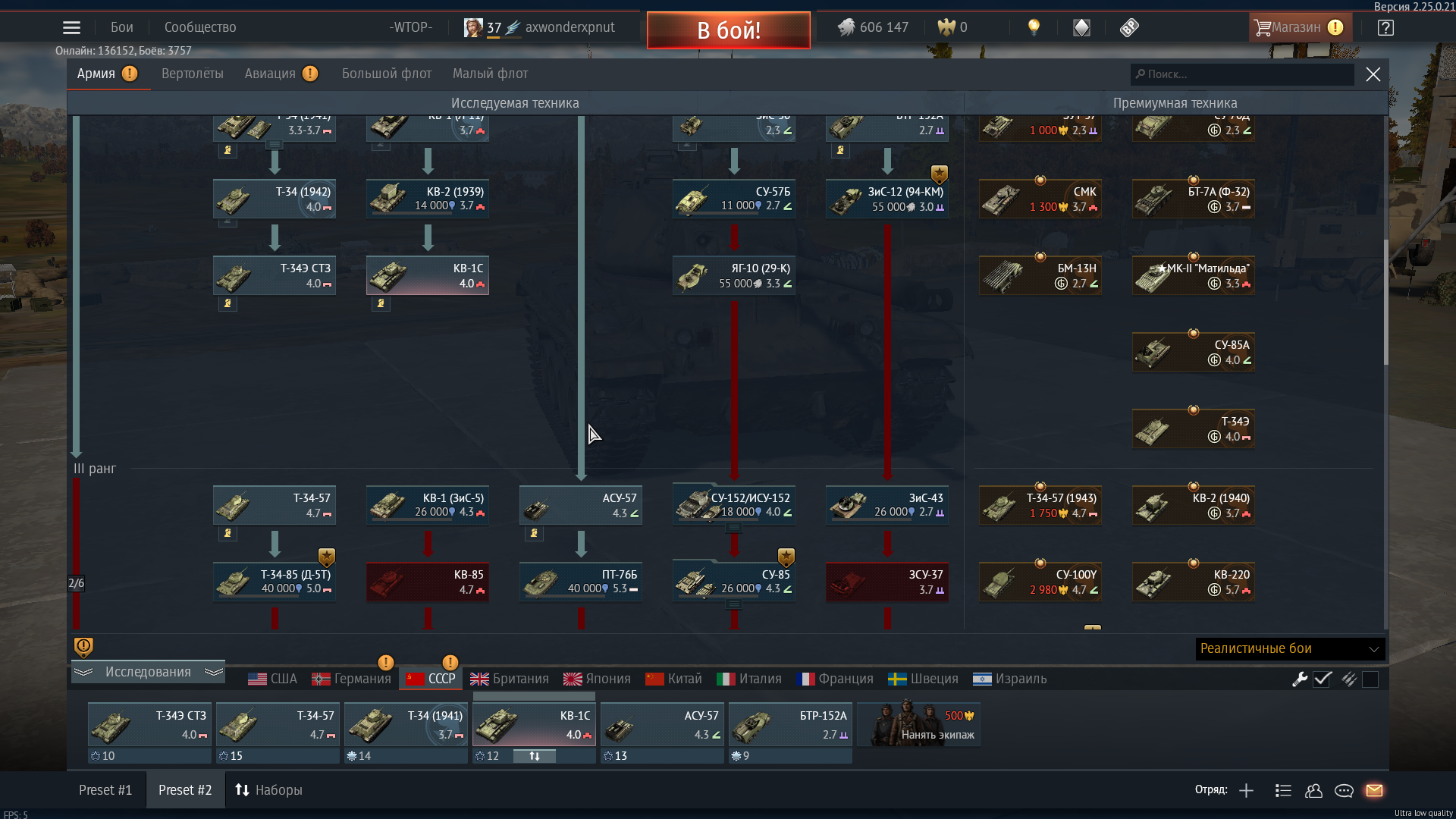Switch to Preset #2
This screenshot has height=819, width=1456.
tap(185, 790)
